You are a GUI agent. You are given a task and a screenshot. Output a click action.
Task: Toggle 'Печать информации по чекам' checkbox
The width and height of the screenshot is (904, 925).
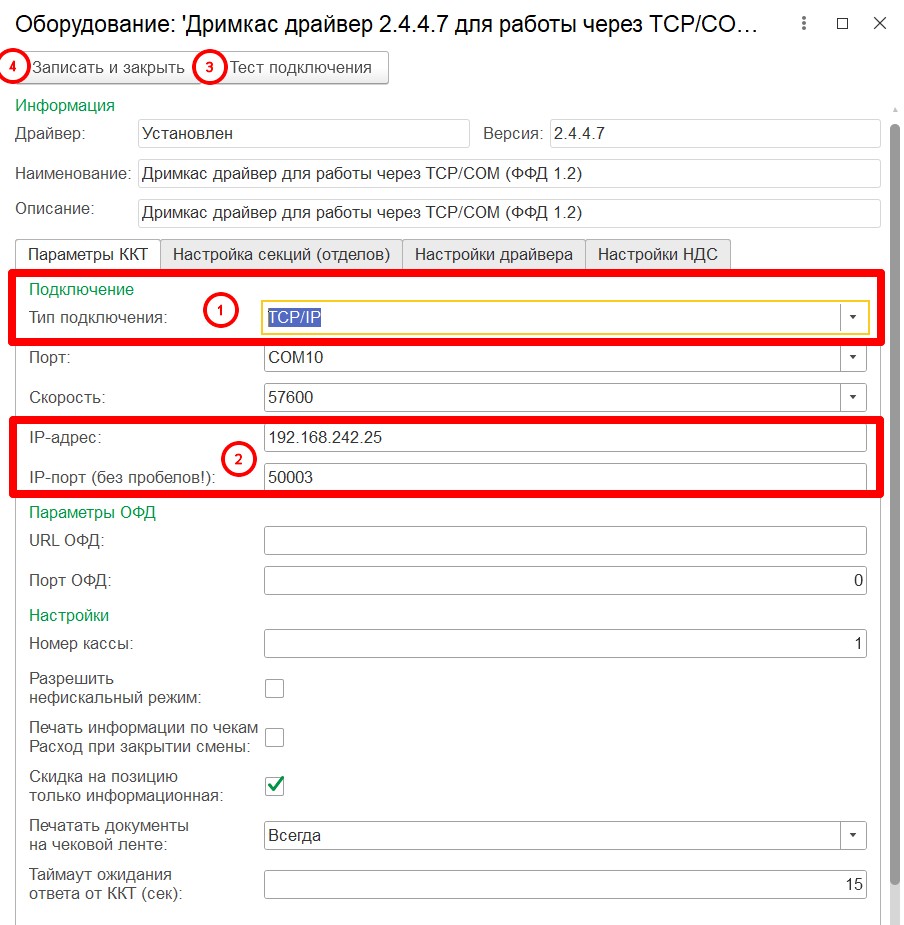click(274, 737)
